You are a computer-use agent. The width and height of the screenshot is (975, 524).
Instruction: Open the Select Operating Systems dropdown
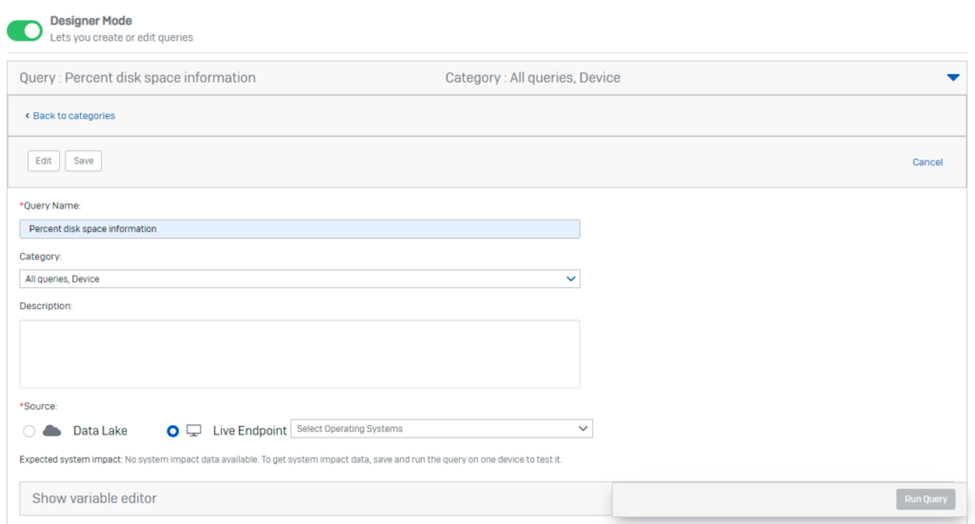point(441,429)
